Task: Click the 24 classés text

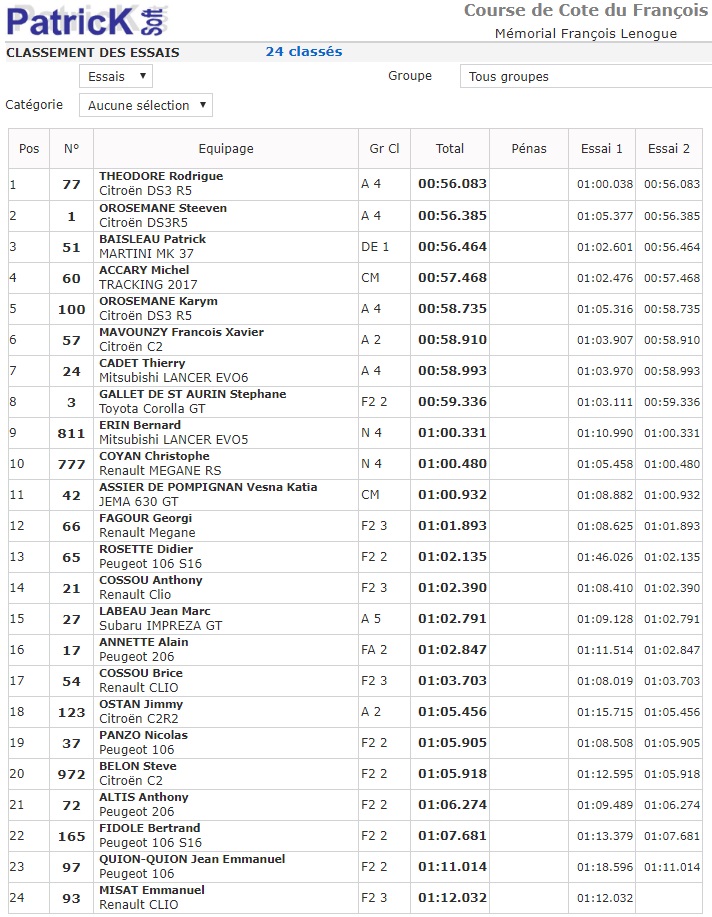Action: click(x=304, y=52)
